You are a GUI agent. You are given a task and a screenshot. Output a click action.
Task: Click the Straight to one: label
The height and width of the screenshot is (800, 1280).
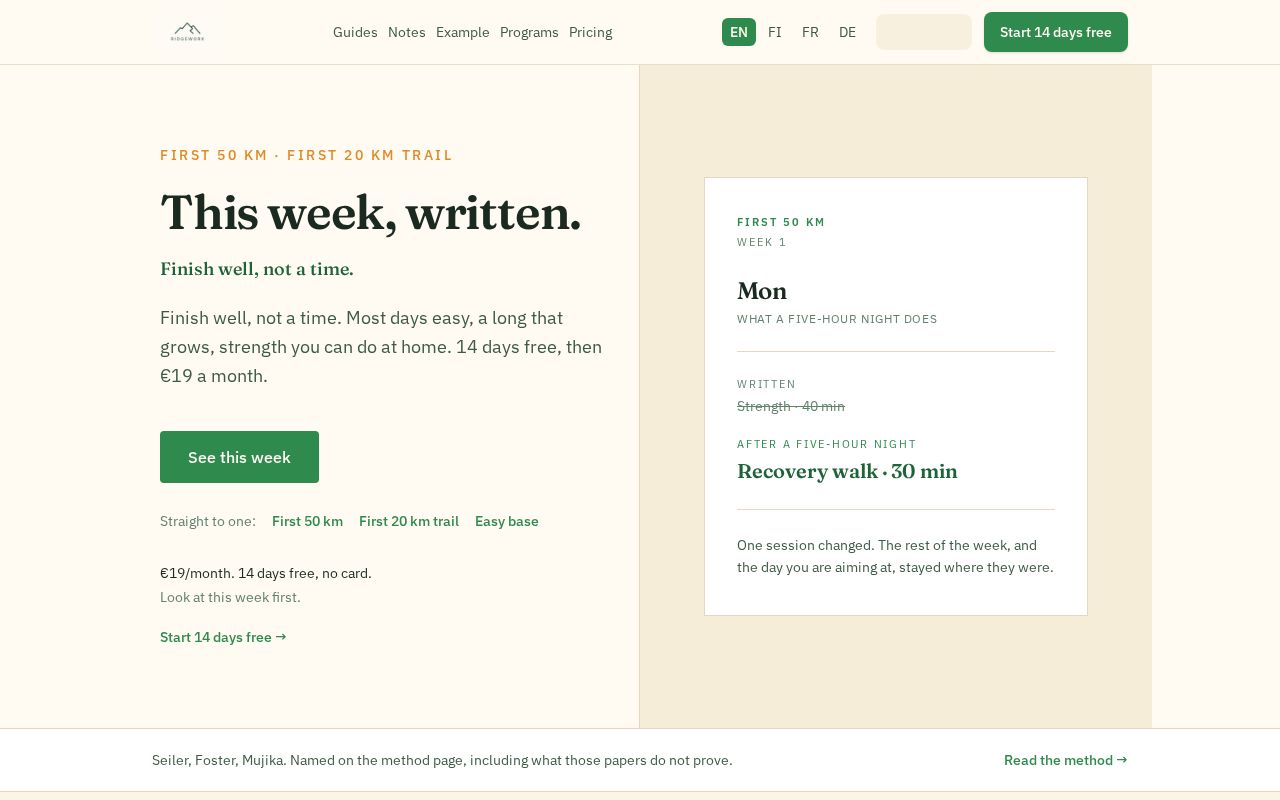click(208, 521)
